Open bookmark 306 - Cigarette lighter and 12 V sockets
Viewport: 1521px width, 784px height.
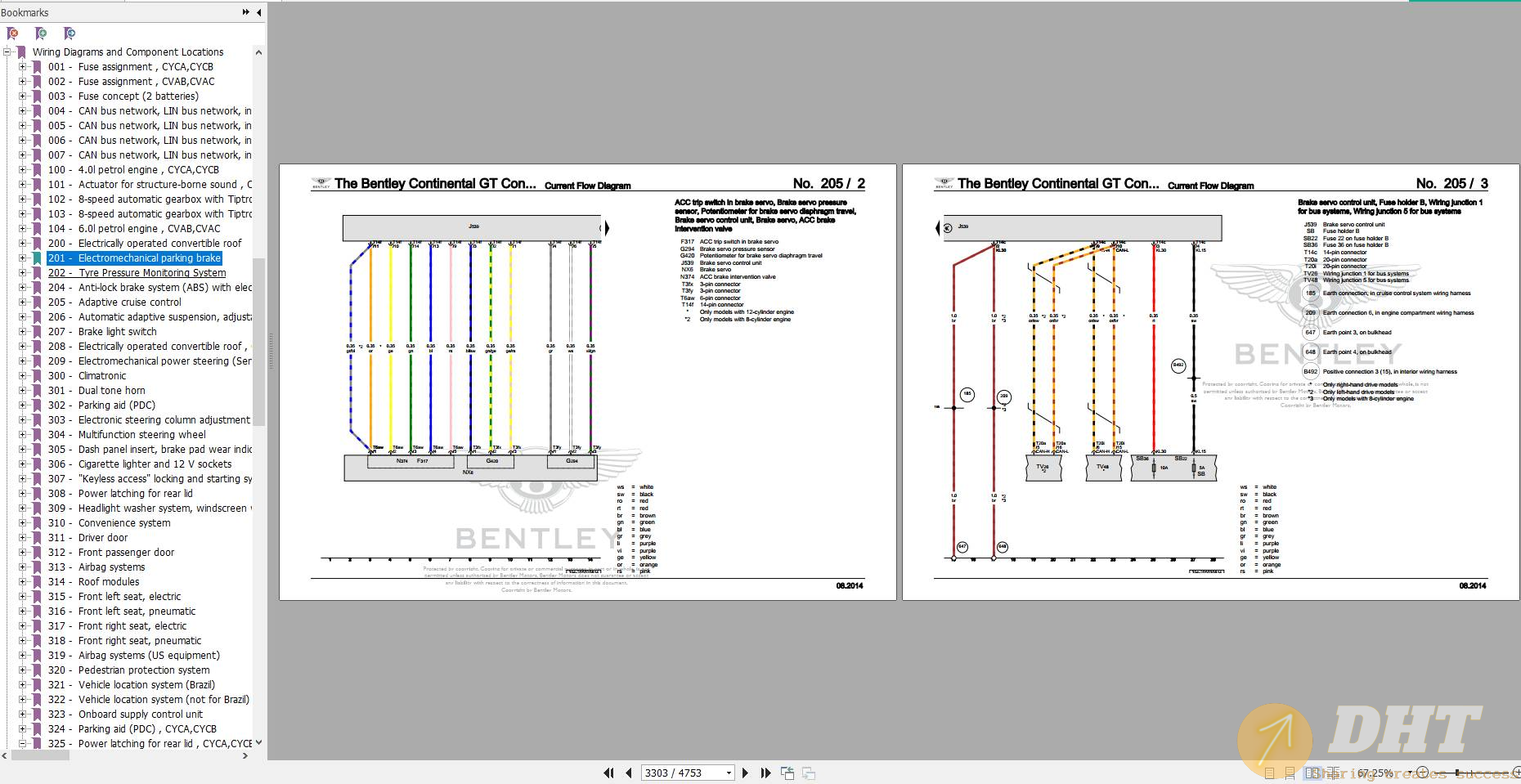click(x=140, y=464)
